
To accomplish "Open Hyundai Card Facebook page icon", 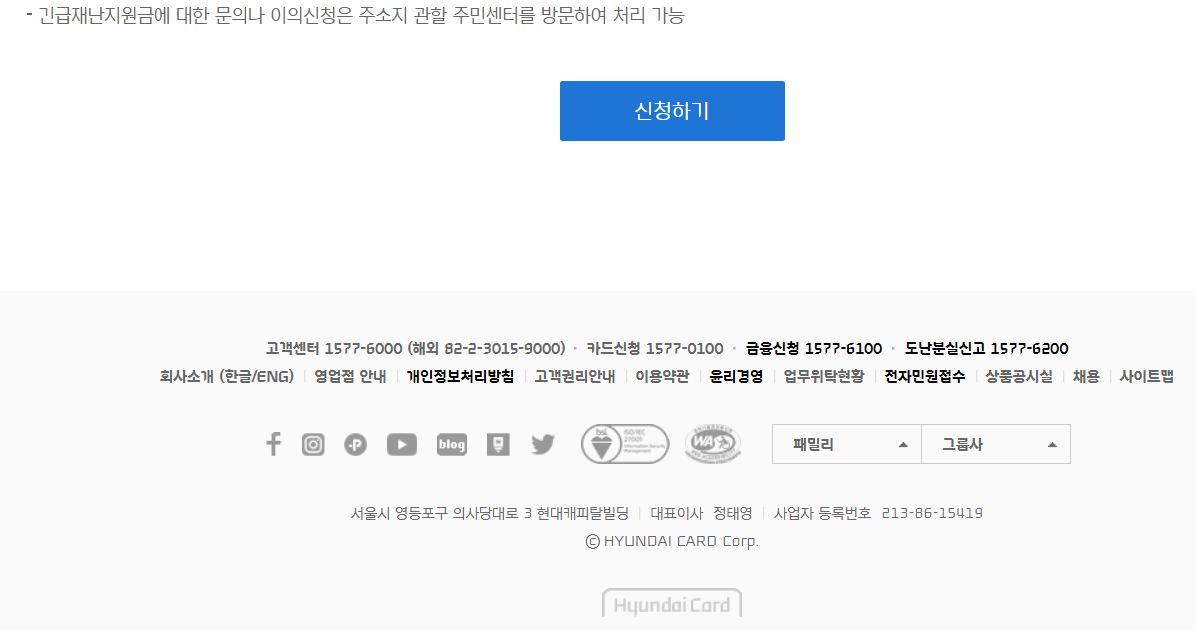I will (273, 444).
